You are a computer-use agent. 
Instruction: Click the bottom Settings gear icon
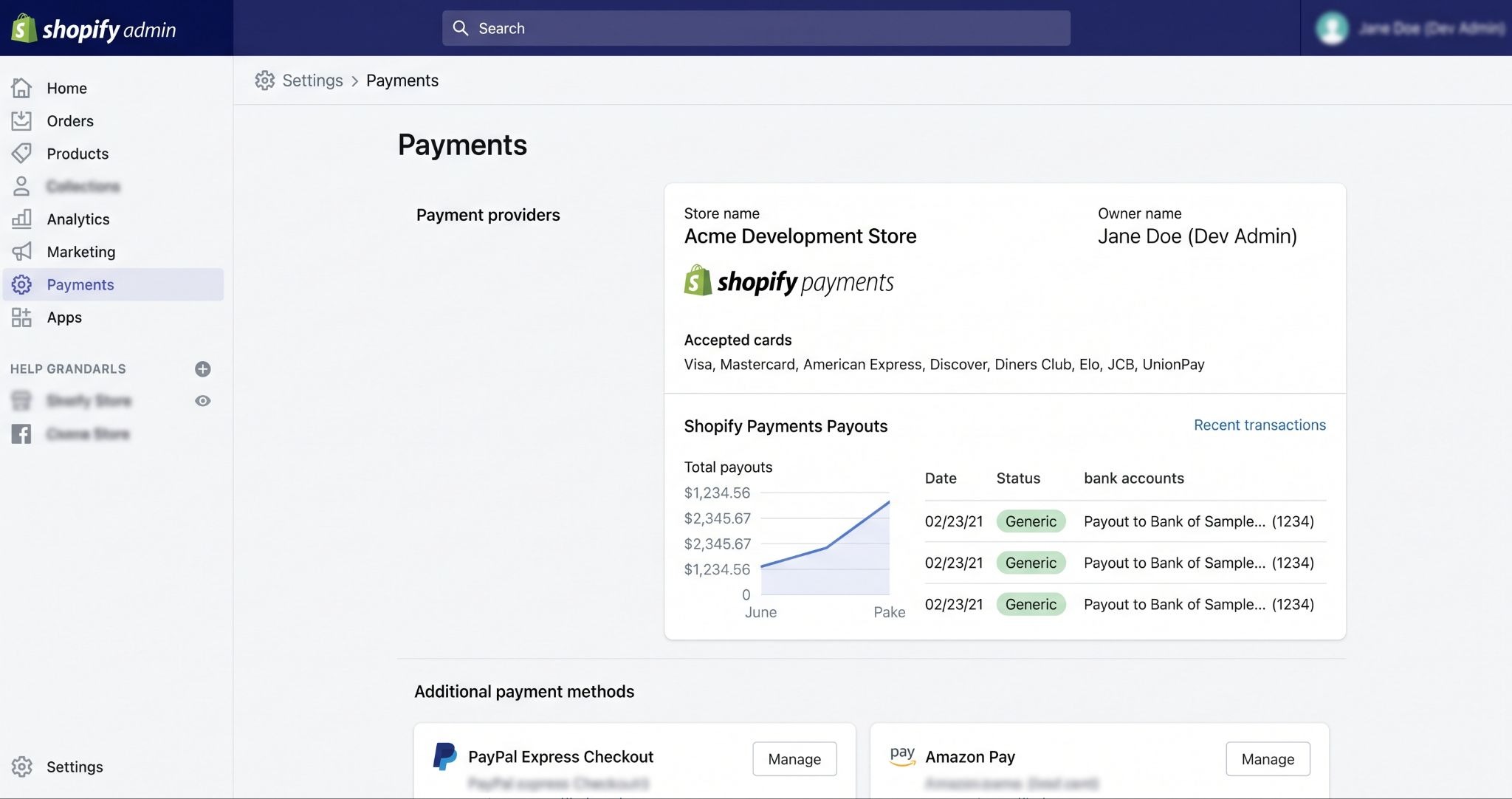coord(21,767)
